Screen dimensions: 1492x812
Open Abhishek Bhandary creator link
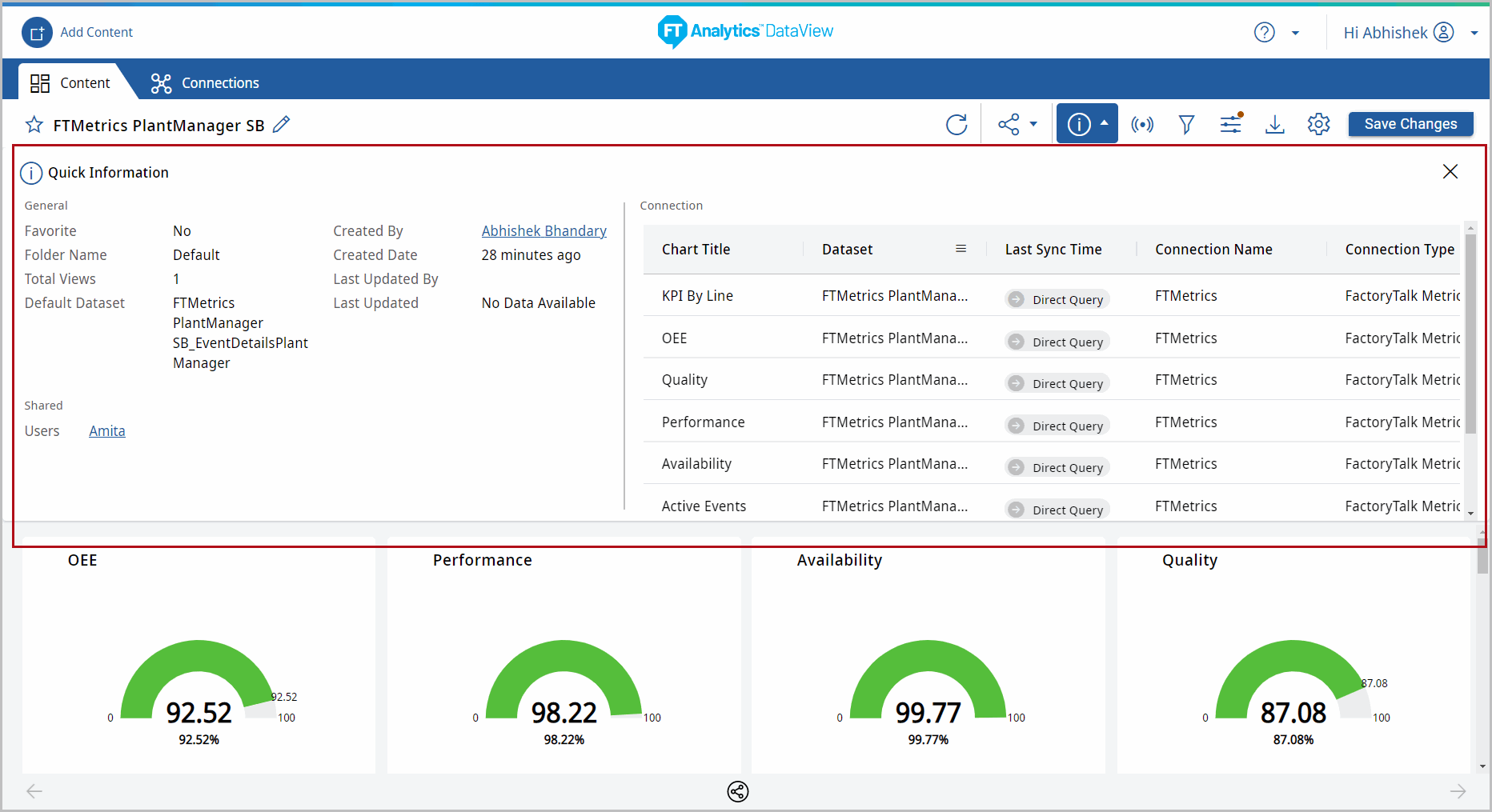point(544,231)
